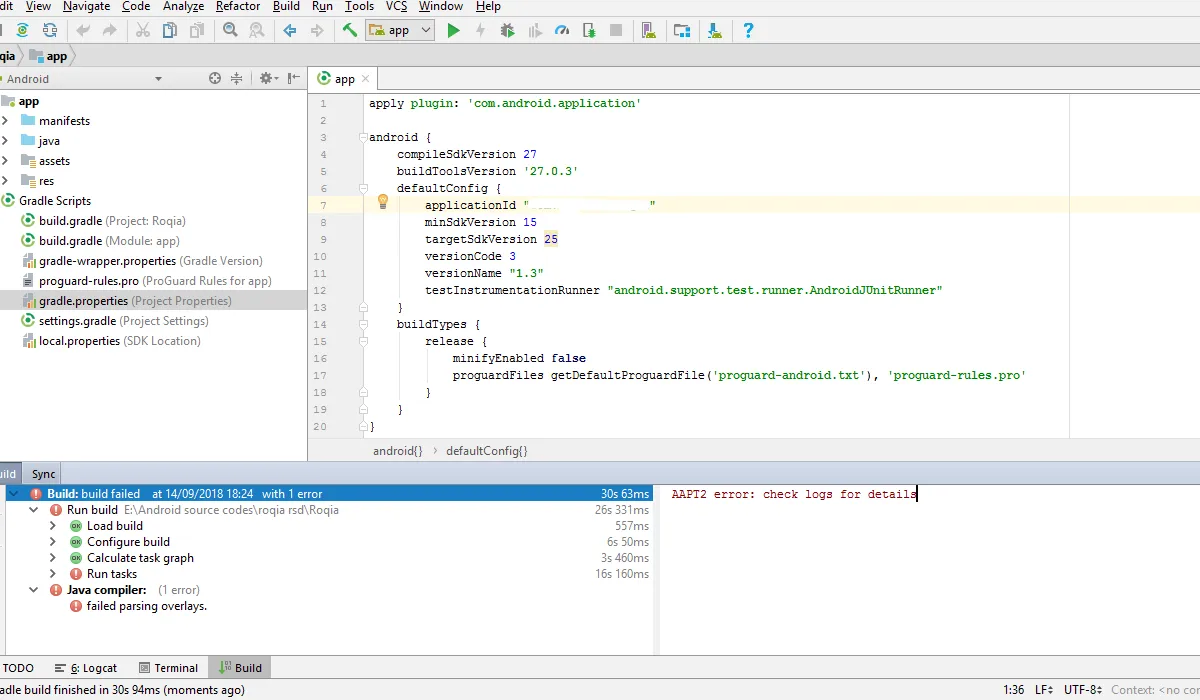Switch to the Sync tab
The width and height of the screenshot is (1200, 700).
click(43, 474)
